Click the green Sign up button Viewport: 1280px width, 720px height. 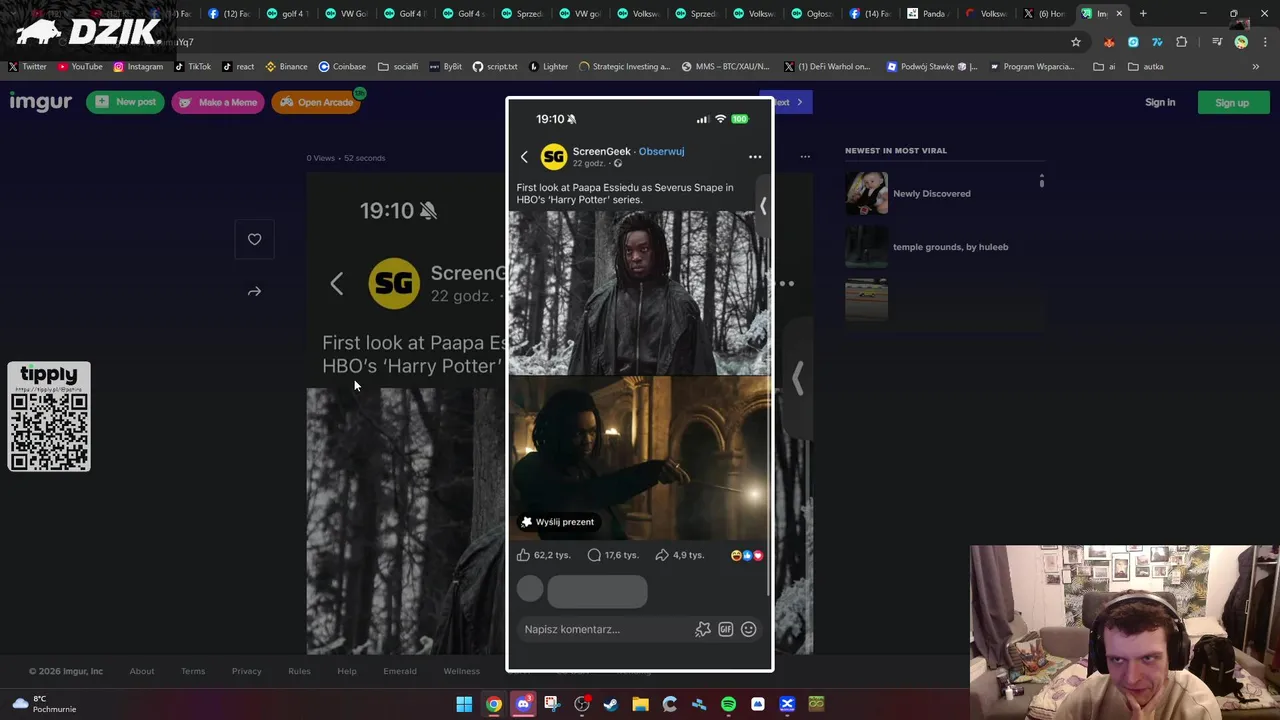[1232, 102]
